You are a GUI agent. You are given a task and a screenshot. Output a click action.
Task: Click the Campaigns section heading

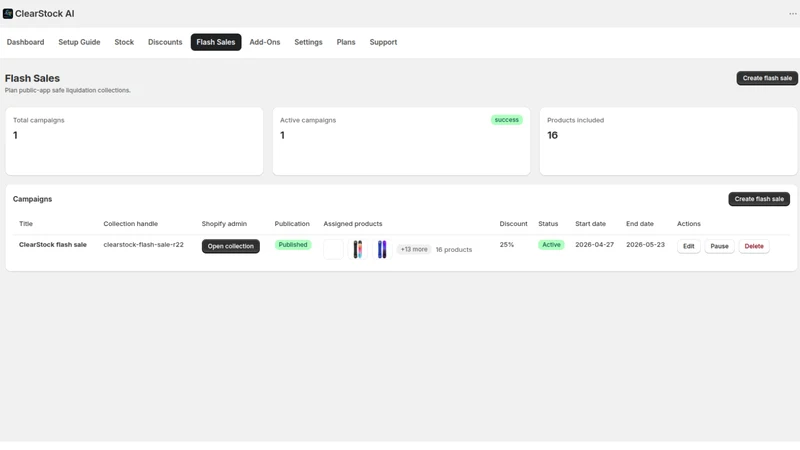tap(32, 199)
